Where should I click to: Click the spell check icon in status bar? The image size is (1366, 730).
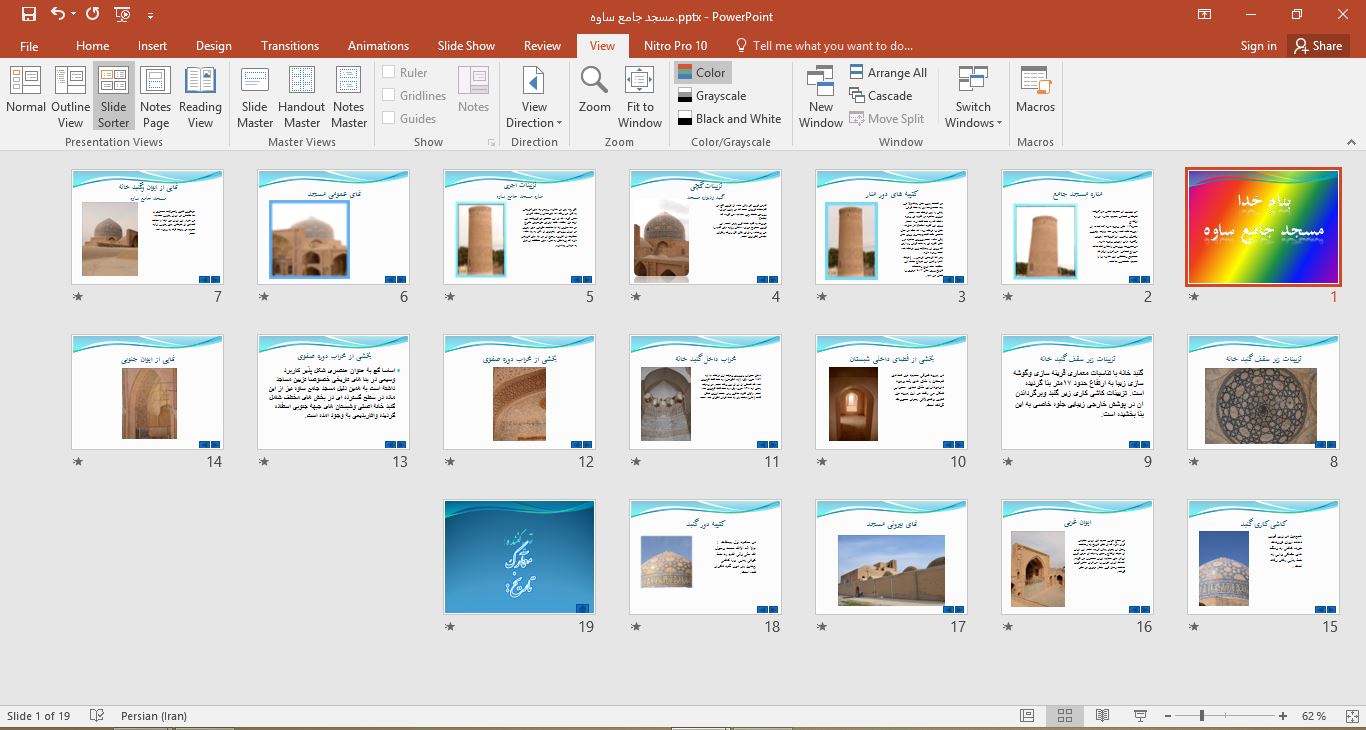tap(97, 716)
